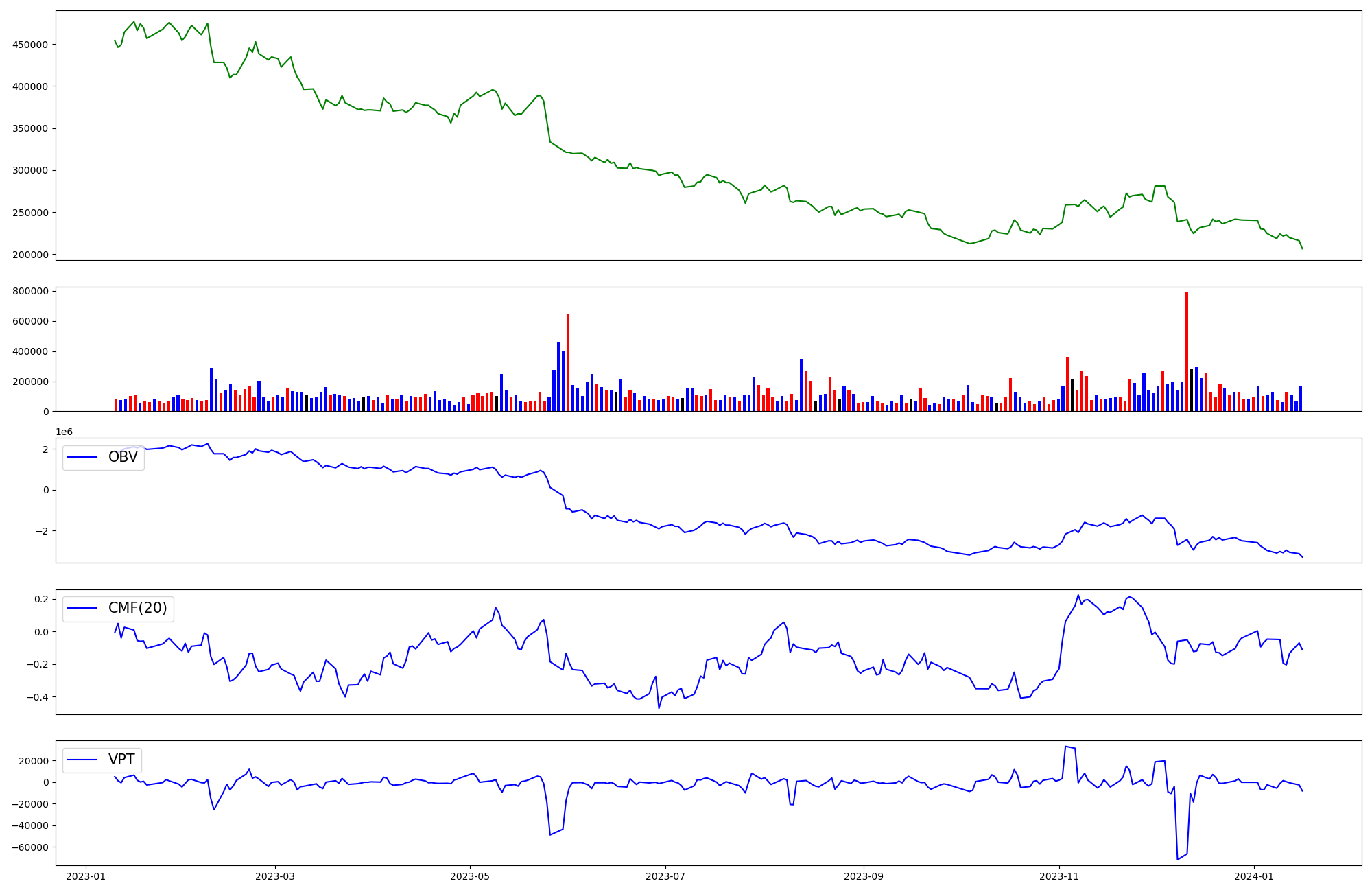Click the 2023-01 x-axis date label
1372x892 pixels.
(x=86, y=876)
